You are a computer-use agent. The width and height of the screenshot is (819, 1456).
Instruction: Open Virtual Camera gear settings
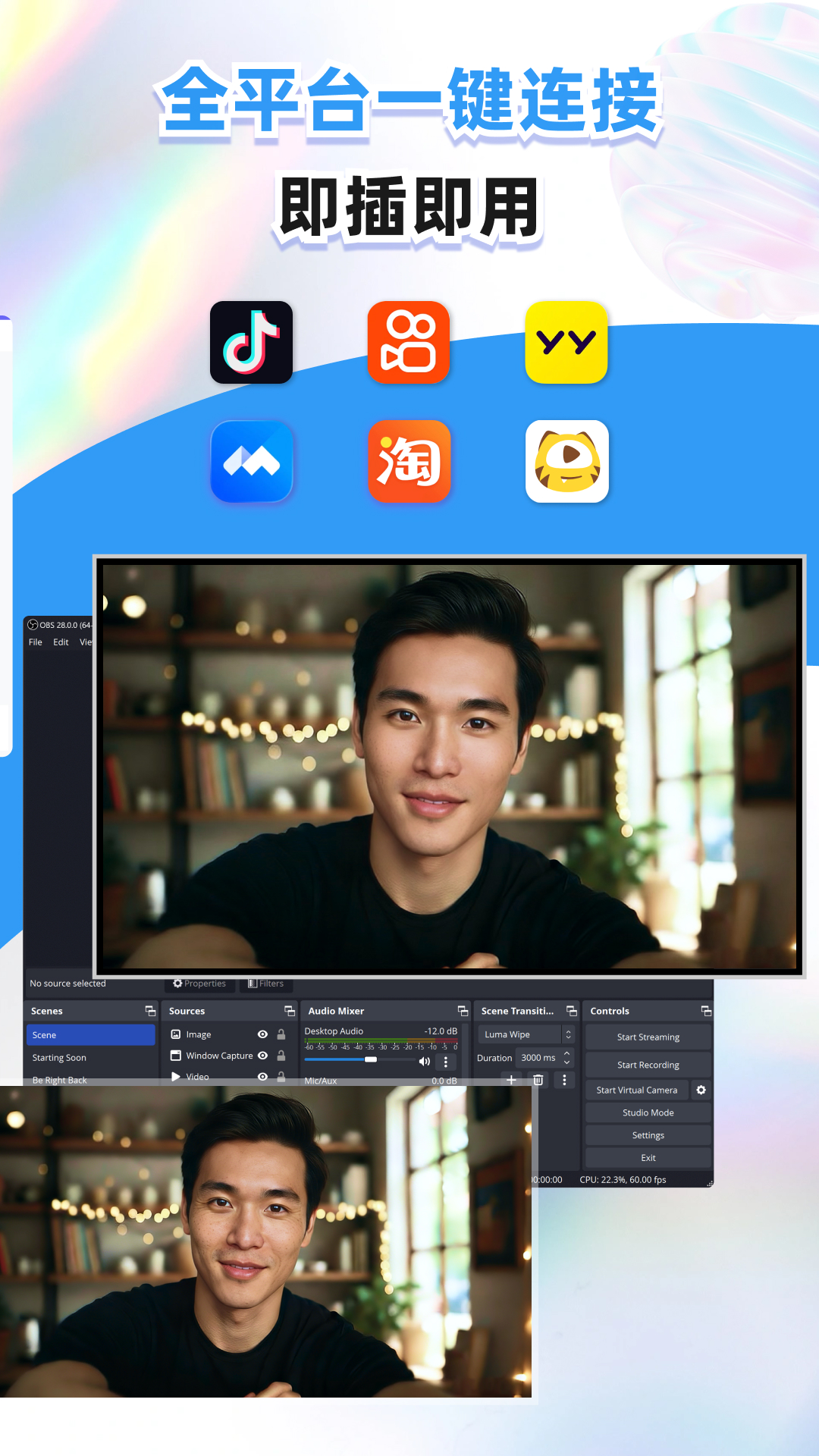[701, 1090]
